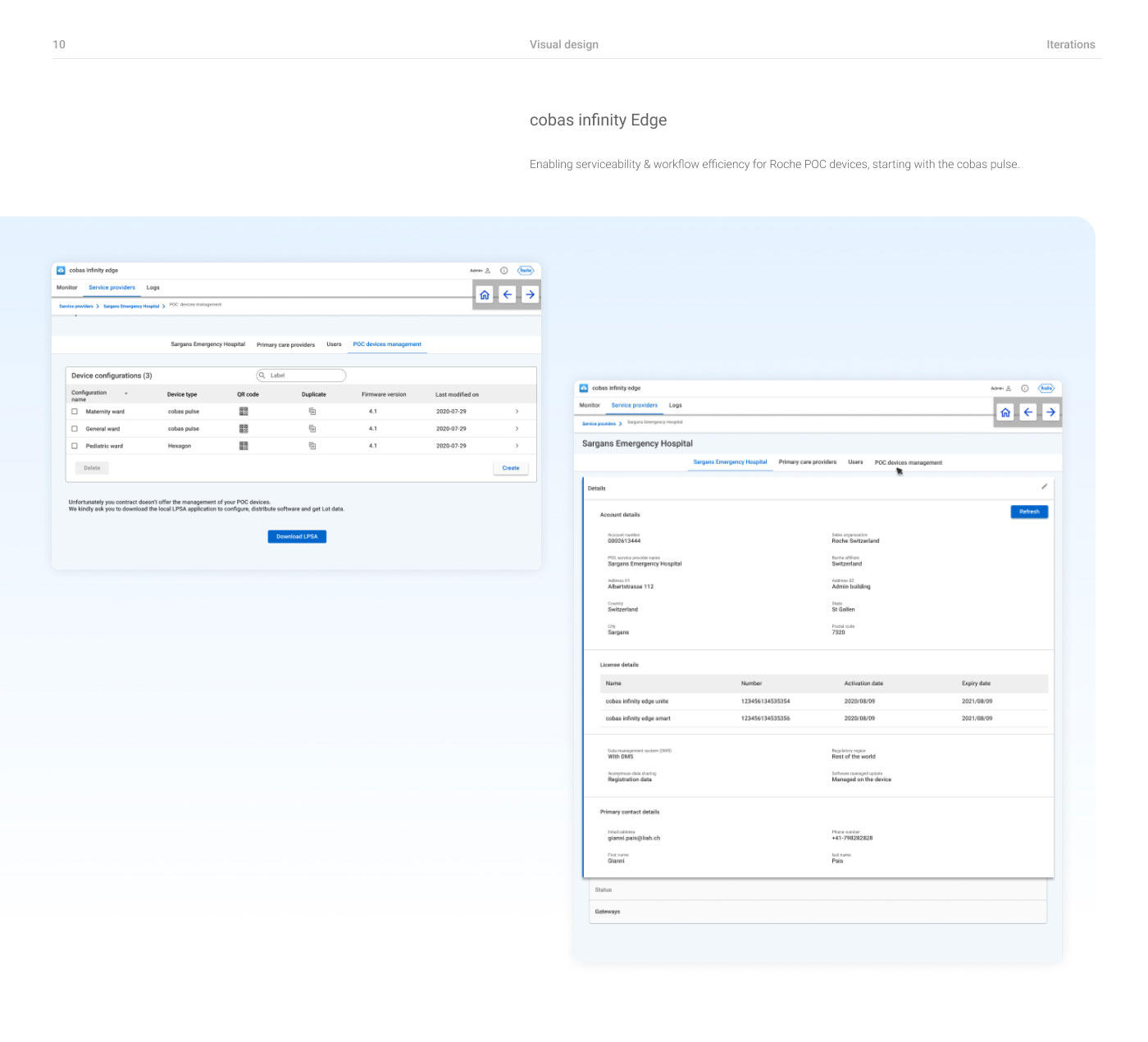The height and width of the screenshot is (1042, 1148).
Task: Click the Delete button
Action: click(x=92, y=468)
